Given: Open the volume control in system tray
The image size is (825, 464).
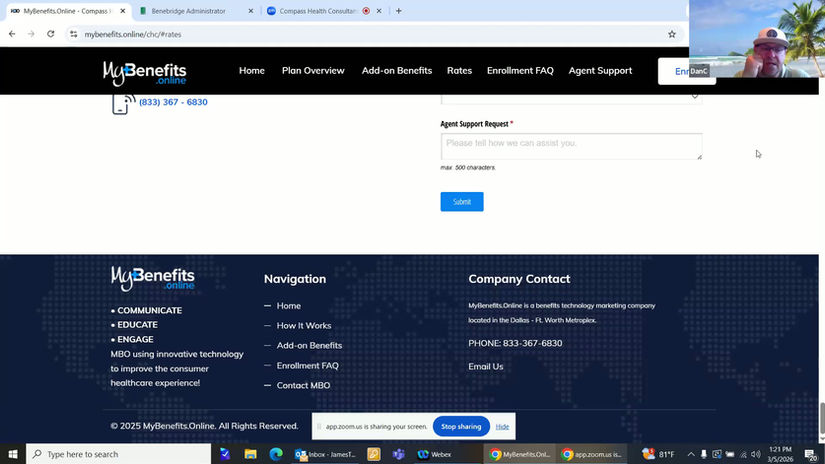Looking at the screenshot, I should pyautogui.click(x=756, y=454).
